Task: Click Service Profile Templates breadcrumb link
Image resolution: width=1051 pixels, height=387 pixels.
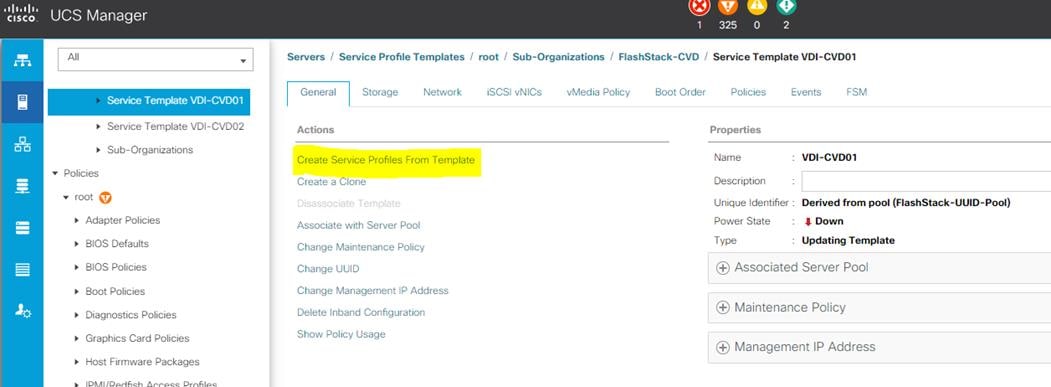Action: (401, 57)
